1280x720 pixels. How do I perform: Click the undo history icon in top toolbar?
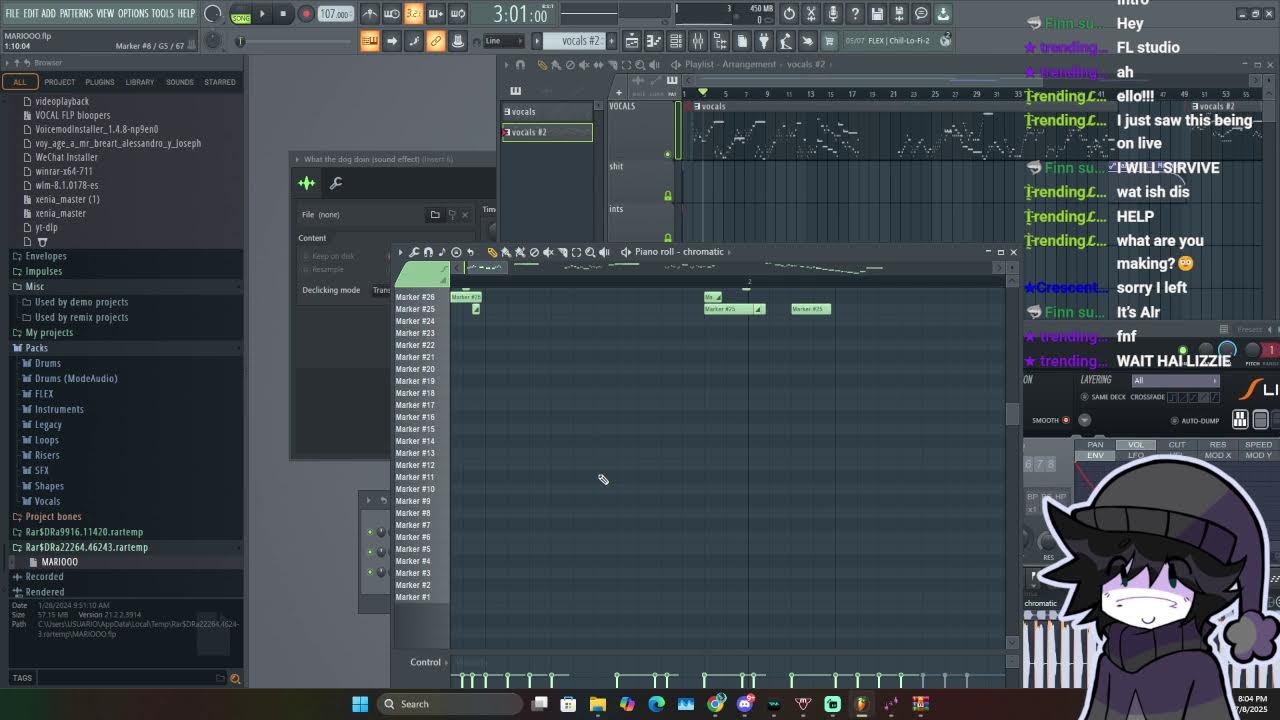pyautogui.click(x=789, y=14)
